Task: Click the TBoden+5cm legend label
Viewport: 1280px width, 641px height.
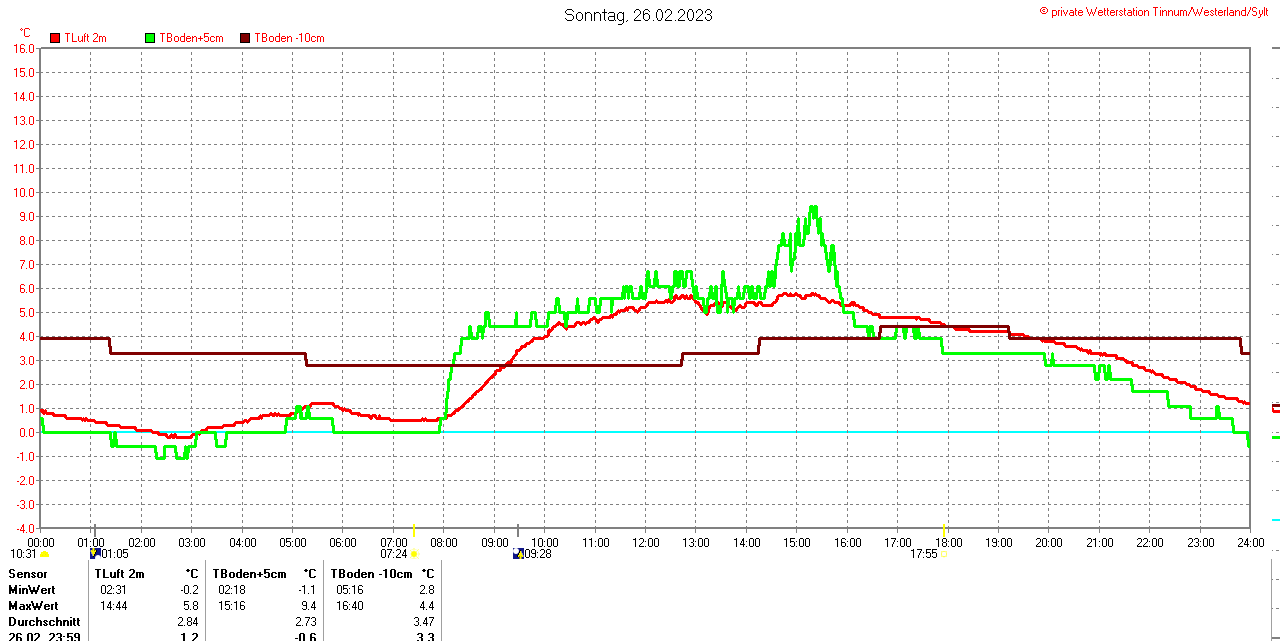Action: [191, 38]
